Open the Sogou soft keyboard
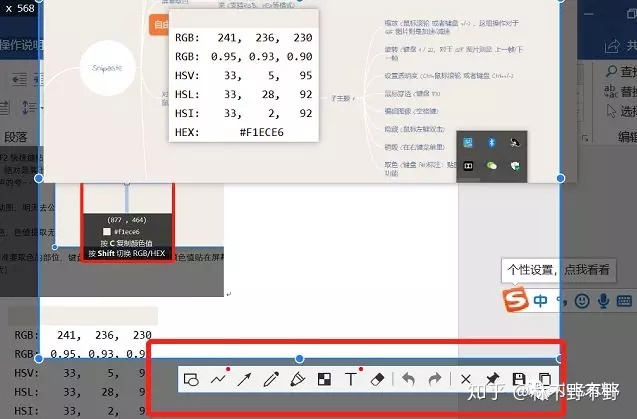637x419 pixels. (x=624, y=301)
